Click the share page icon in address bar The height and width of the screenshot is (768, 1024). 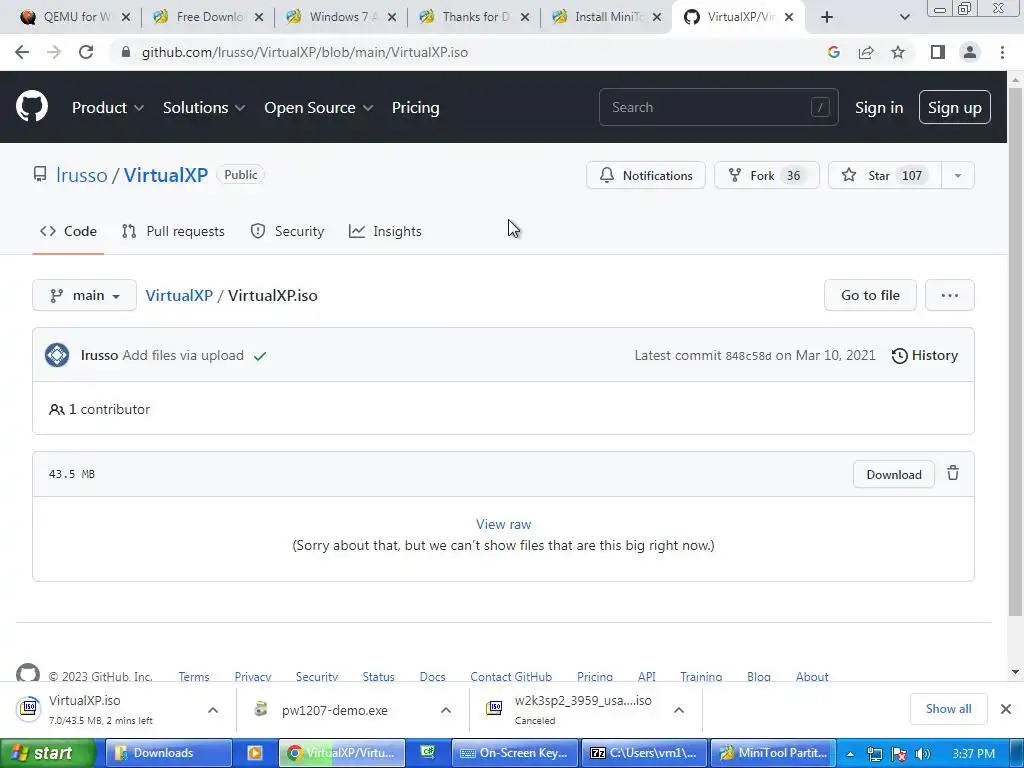click(866, 52)
